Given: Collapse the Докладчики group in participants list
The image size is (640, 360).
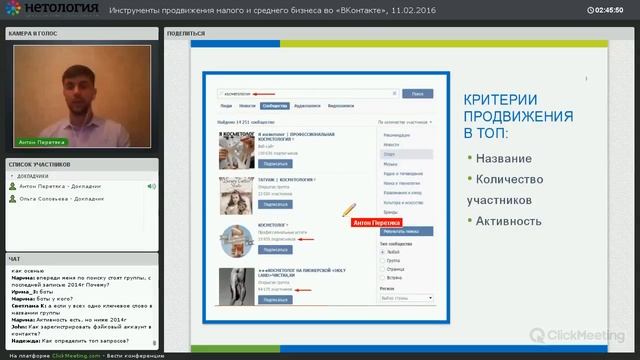Looking at the screenshot, I should click(x=12, y=176).
